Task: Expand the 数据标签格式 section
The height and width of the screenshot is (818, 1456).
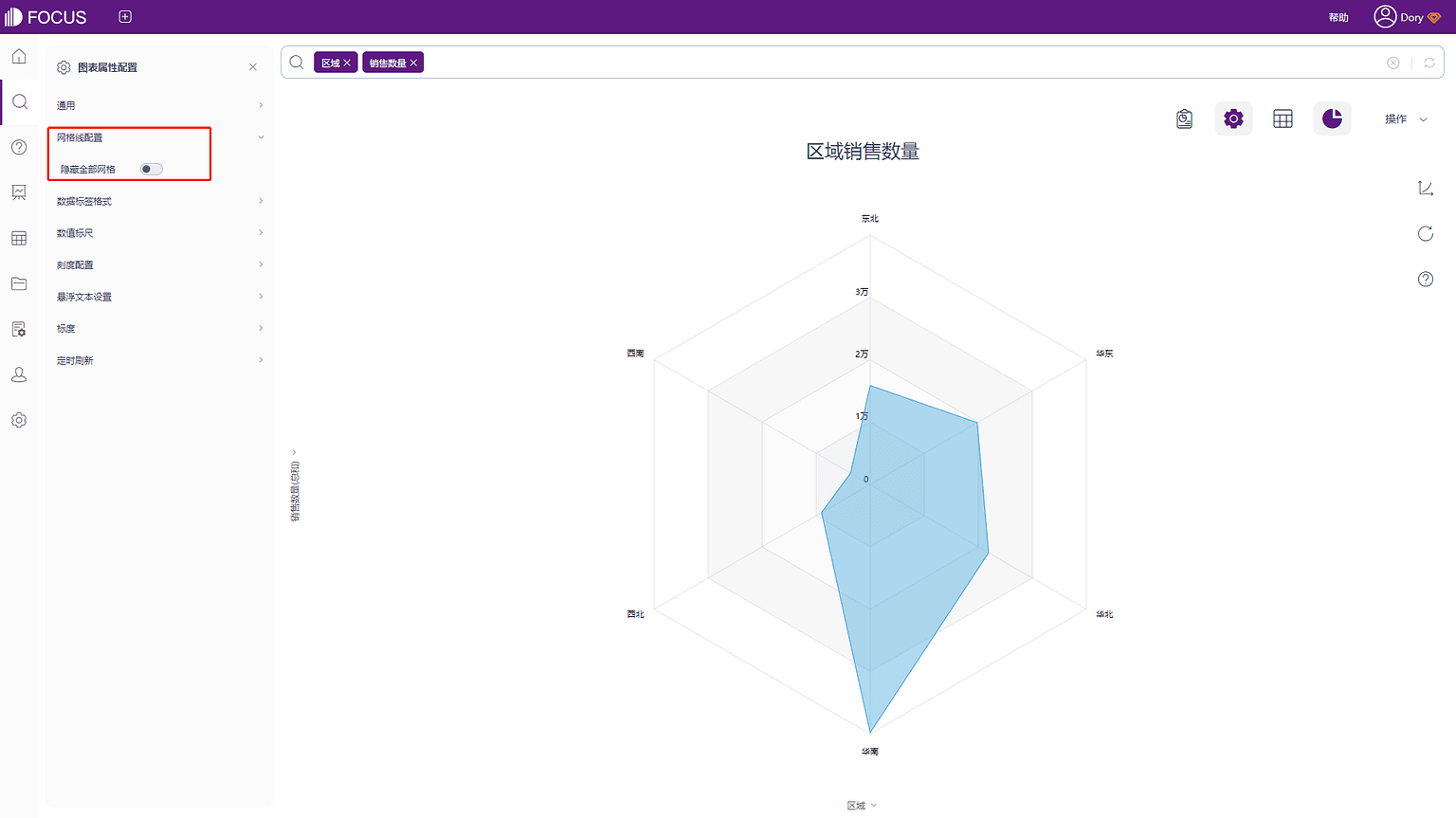Action: coord(159,201)
